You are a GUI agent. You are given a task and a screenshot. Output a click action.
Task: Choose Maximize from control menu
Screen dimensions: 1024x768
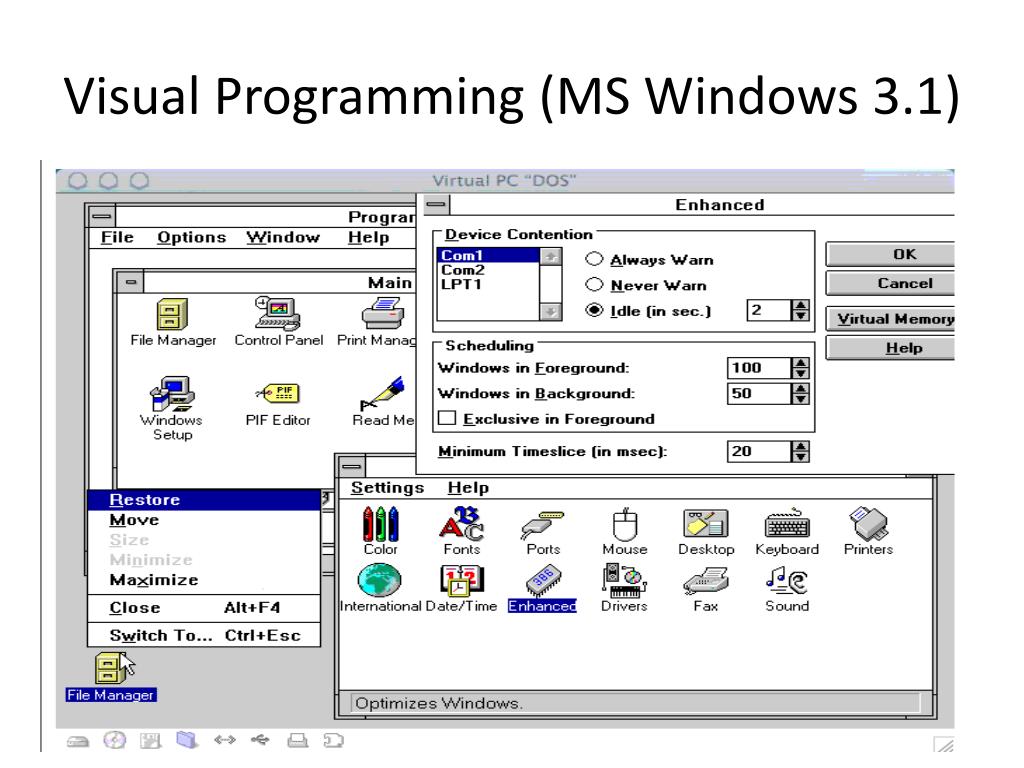tap(204, 580)
